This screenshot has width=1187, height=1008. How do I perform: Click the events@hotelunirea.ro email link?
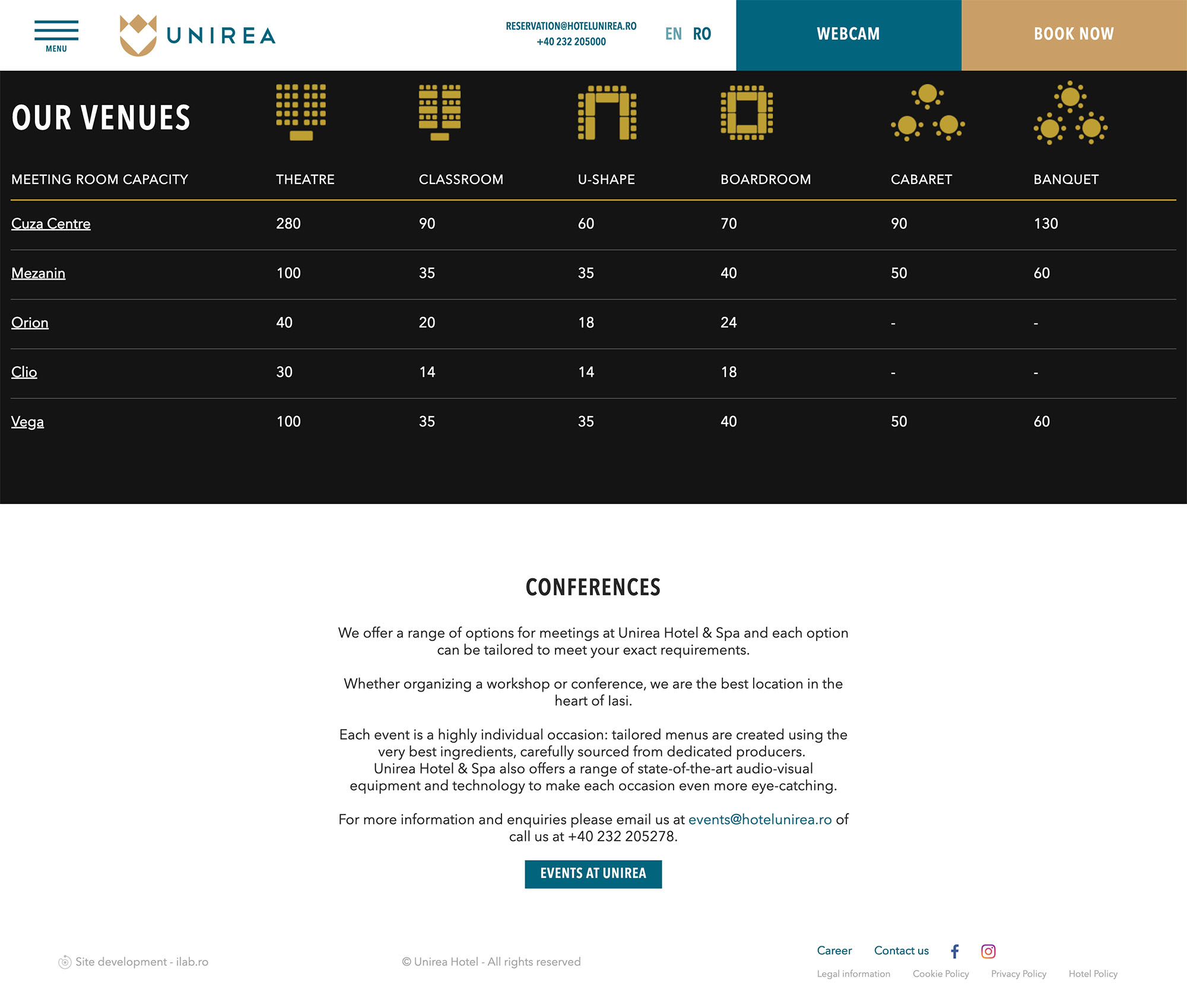pyautogui.click(x=760, y=819)
